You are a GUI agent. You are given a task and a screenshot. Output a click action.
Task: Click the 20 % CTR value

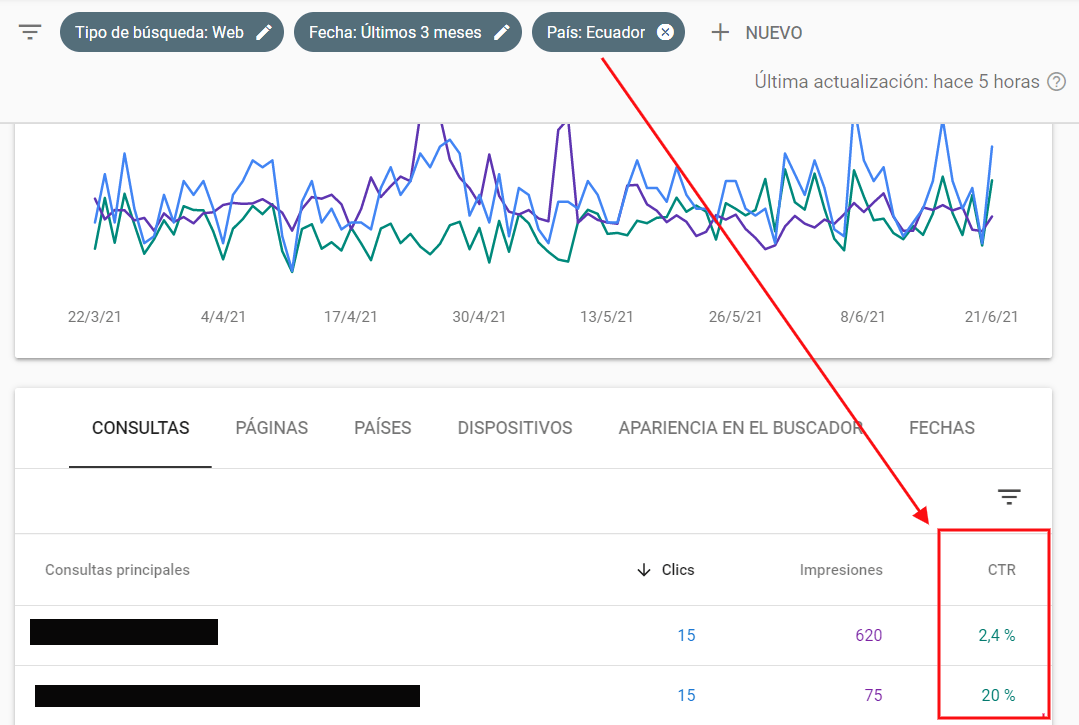tap(998, 695)
